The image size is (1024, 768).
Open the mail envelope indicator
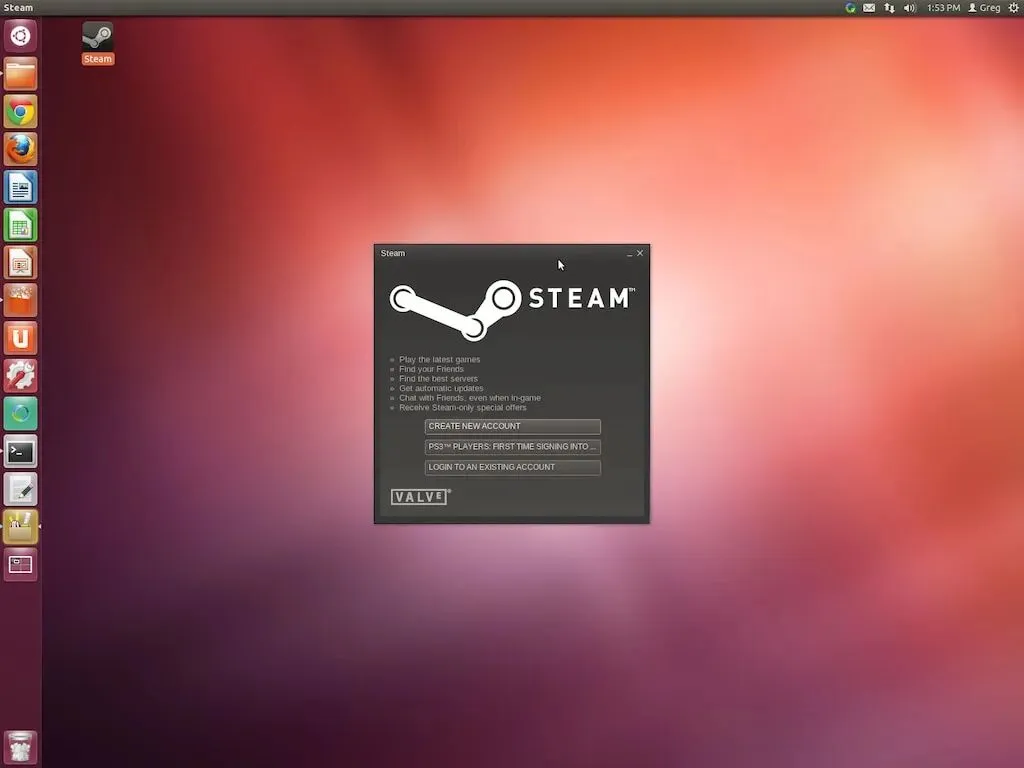pyautogui.click(x=869, y=8)
